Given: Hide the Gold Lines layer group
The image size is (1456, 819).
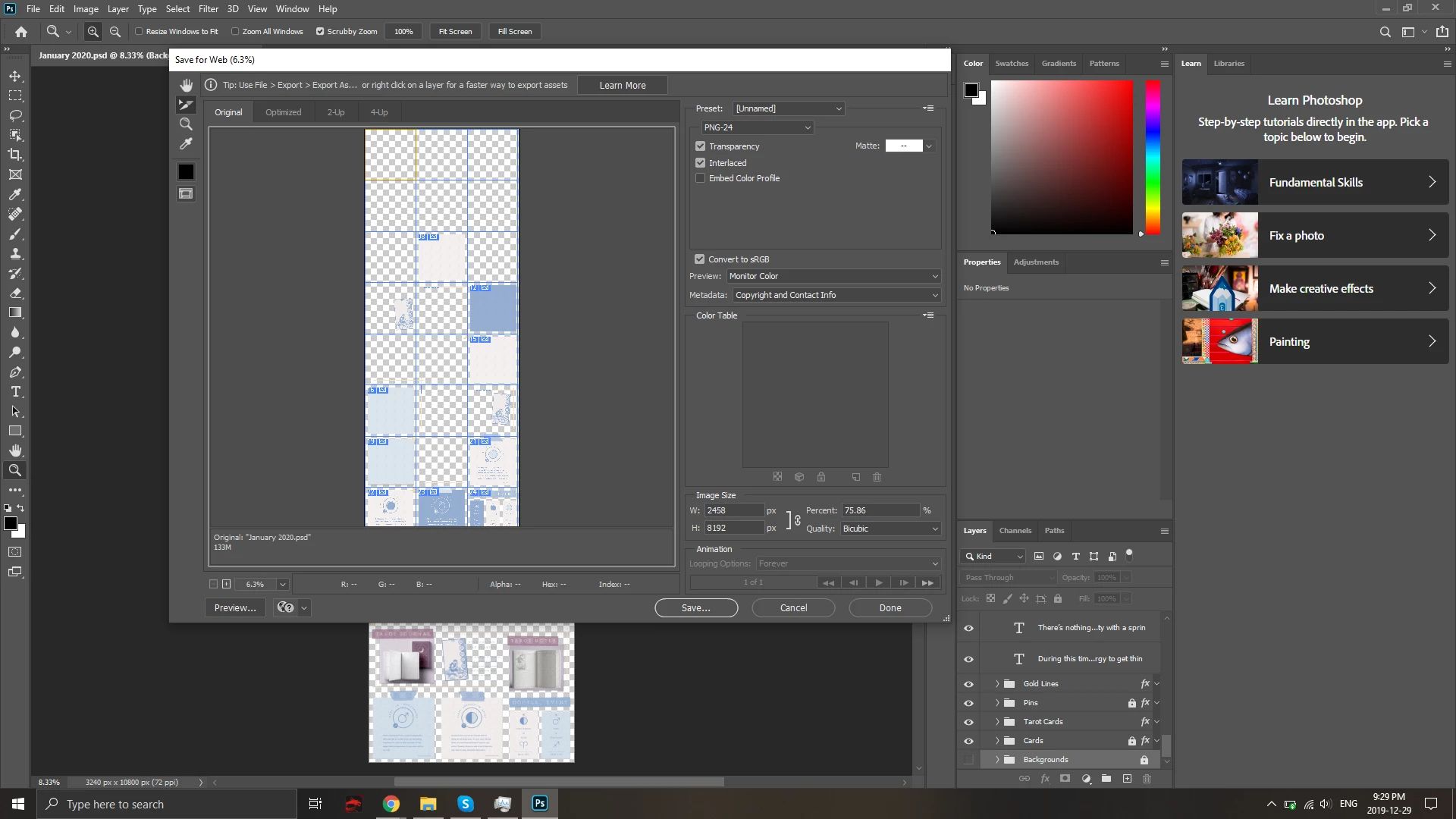Looking at the screenshot, I should pyautogui.click(x=968, y=684).
